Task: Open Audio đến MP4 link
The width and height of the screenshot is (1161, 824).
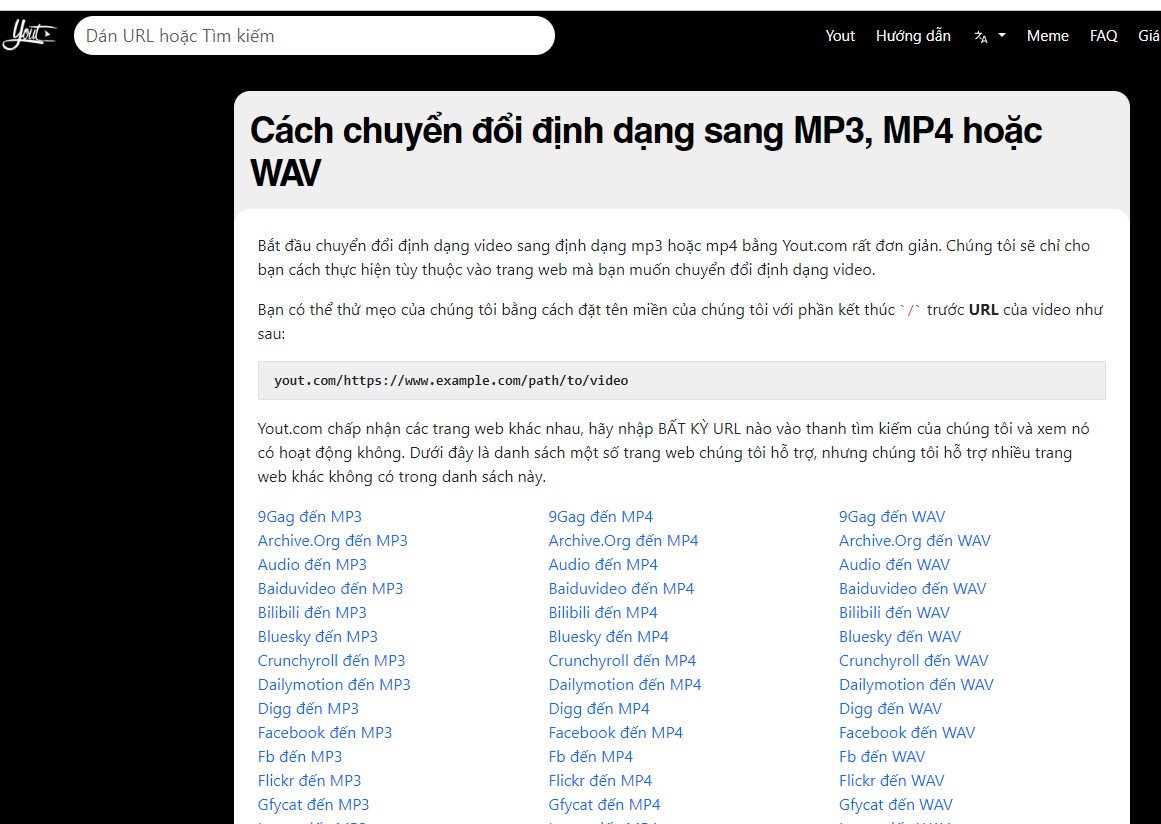Action: (603, 564)
